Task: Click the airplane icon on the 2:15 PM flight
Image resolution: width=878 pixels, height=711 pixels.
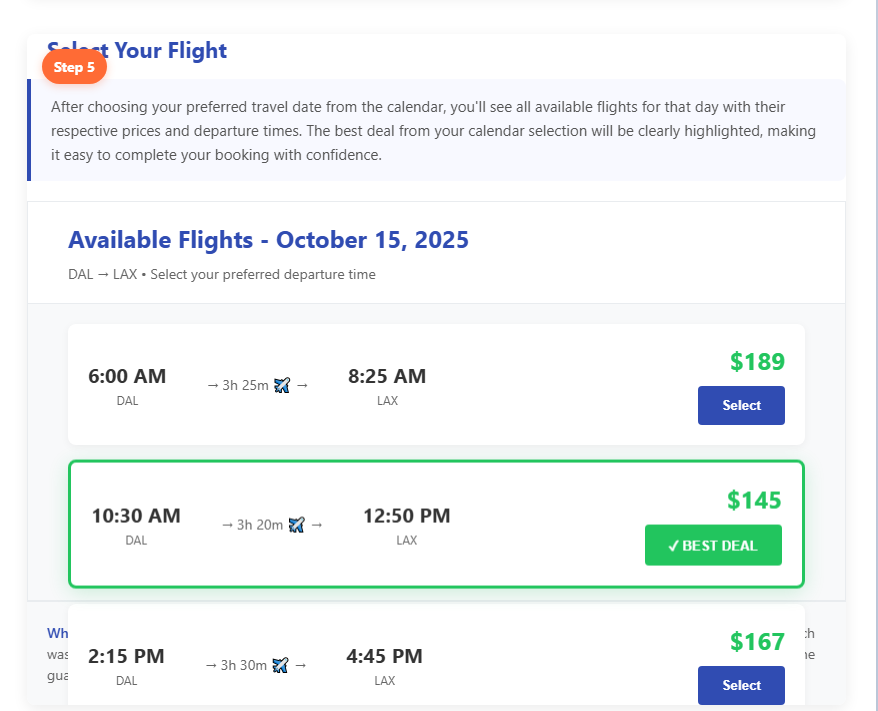Action: (280, 664)
